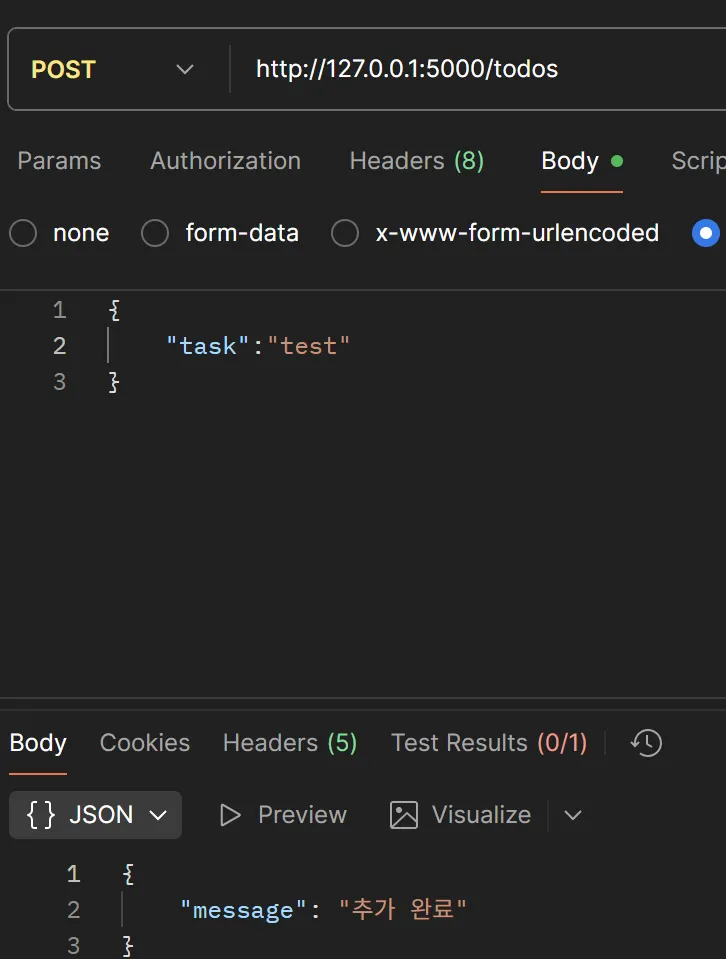The height and width of the screenshot is (959, 726).
Task: Open the Authorization tab
Action: pos(225,161)
